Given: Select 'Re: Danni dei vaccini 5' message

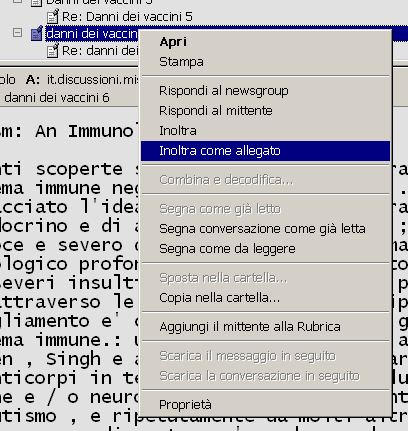Looking at the screenshot, I should pos(127,16).
